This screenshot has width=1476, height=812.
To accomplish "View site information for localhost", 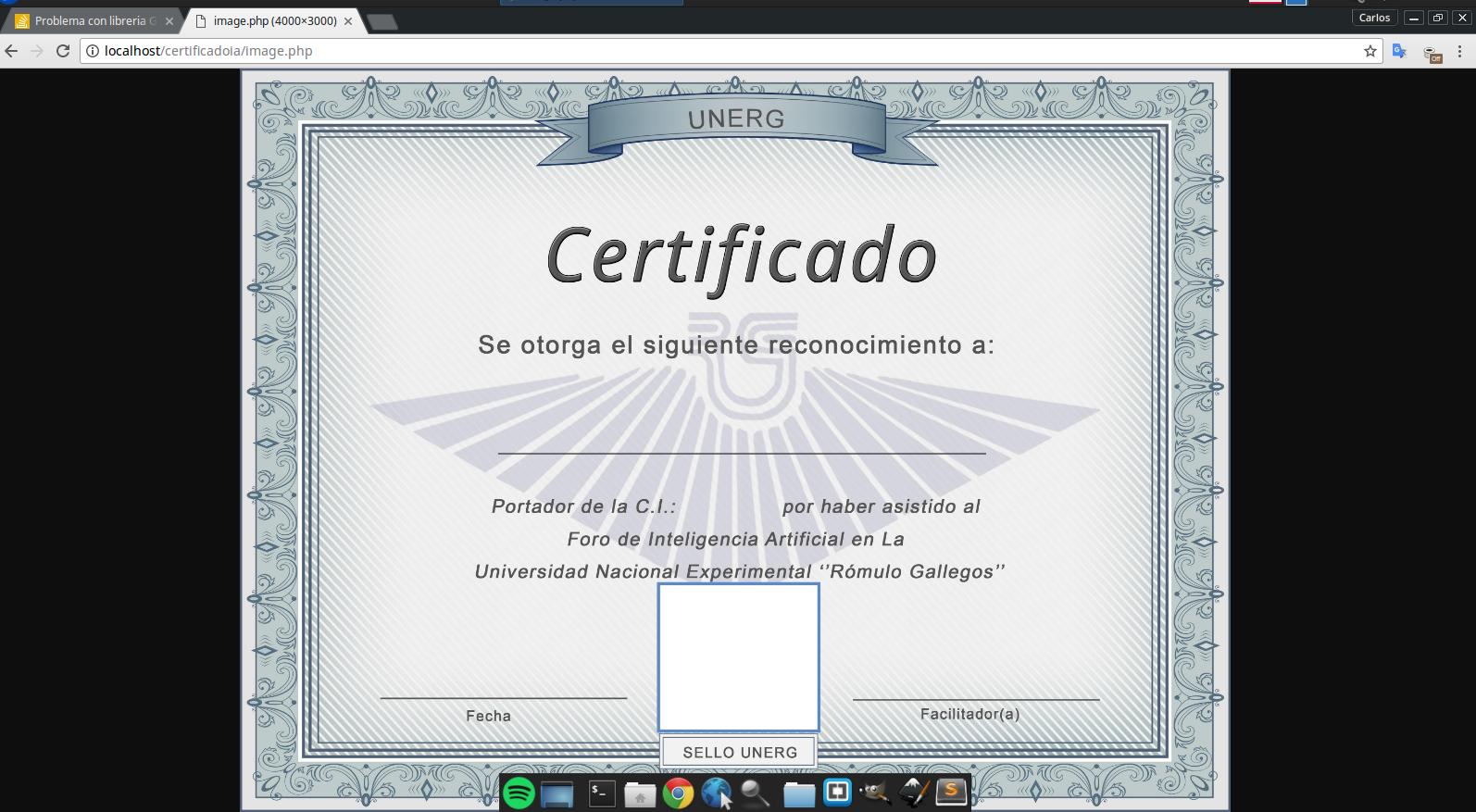I will pyautogui.click(x=93, y=51).
